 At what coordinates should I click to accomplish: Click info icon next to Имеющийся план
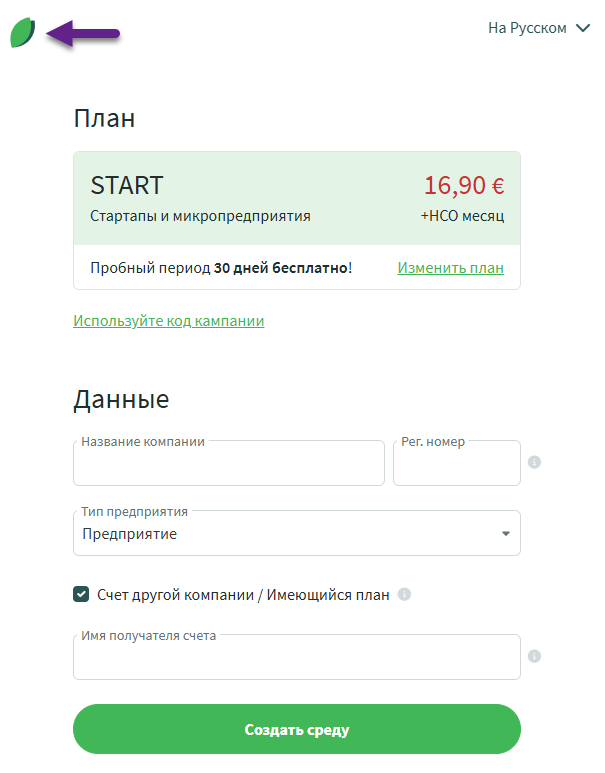404,594
